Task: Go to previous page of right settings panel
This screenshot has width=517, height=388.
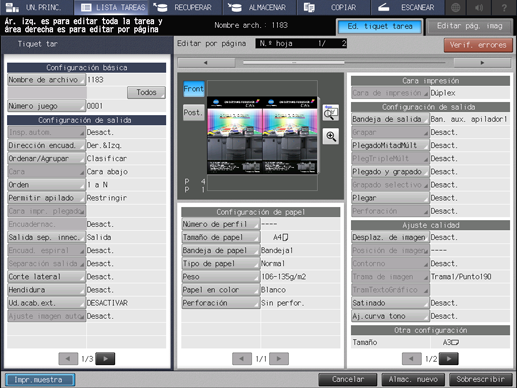Action: coord(412,359)
